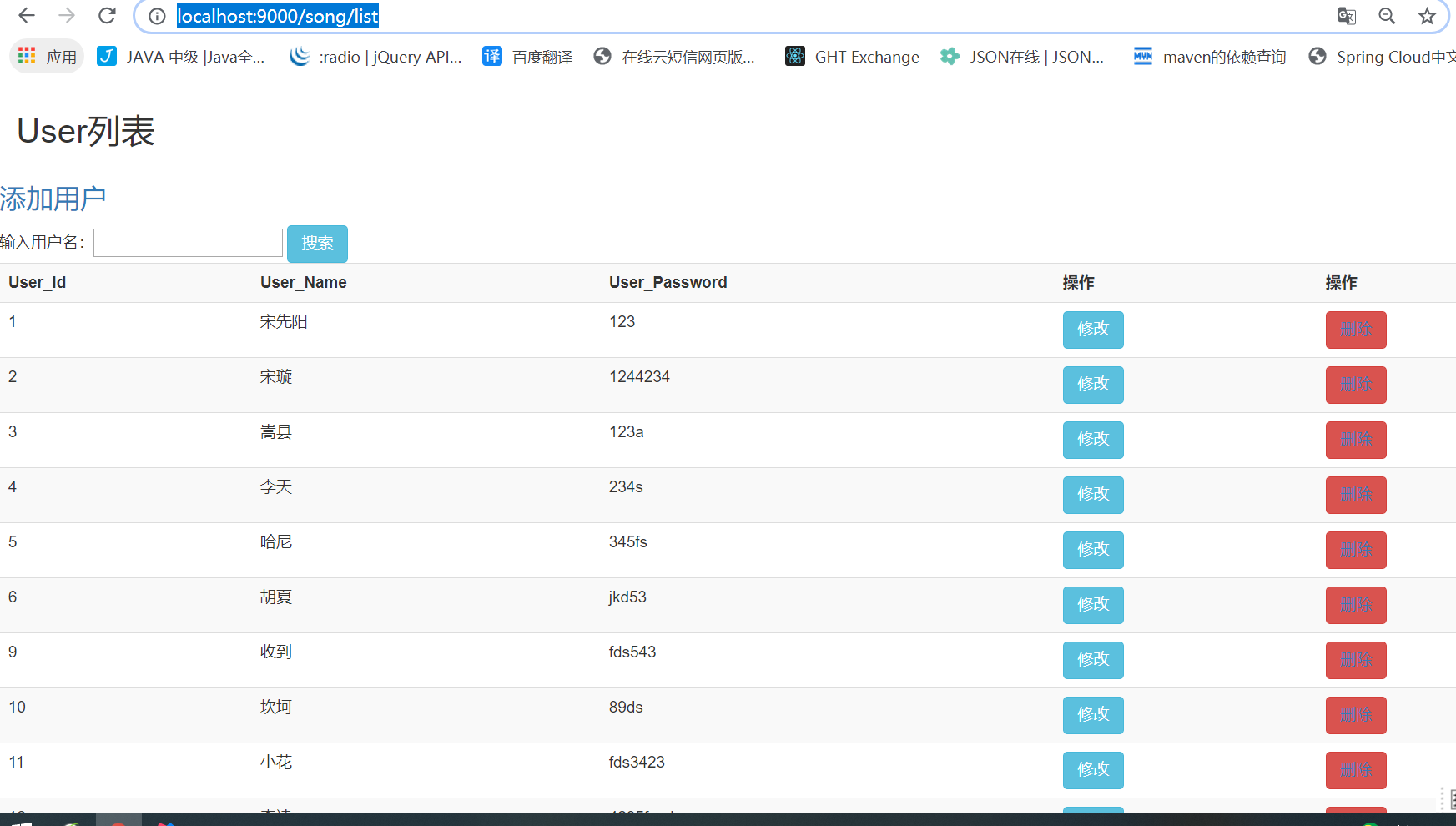Image resolution: width=1456 pixels, height=826 pixels.
Task: Open 在线云短信网页版 bookmark
Action: pyautogui.click(x=674, y=57)
